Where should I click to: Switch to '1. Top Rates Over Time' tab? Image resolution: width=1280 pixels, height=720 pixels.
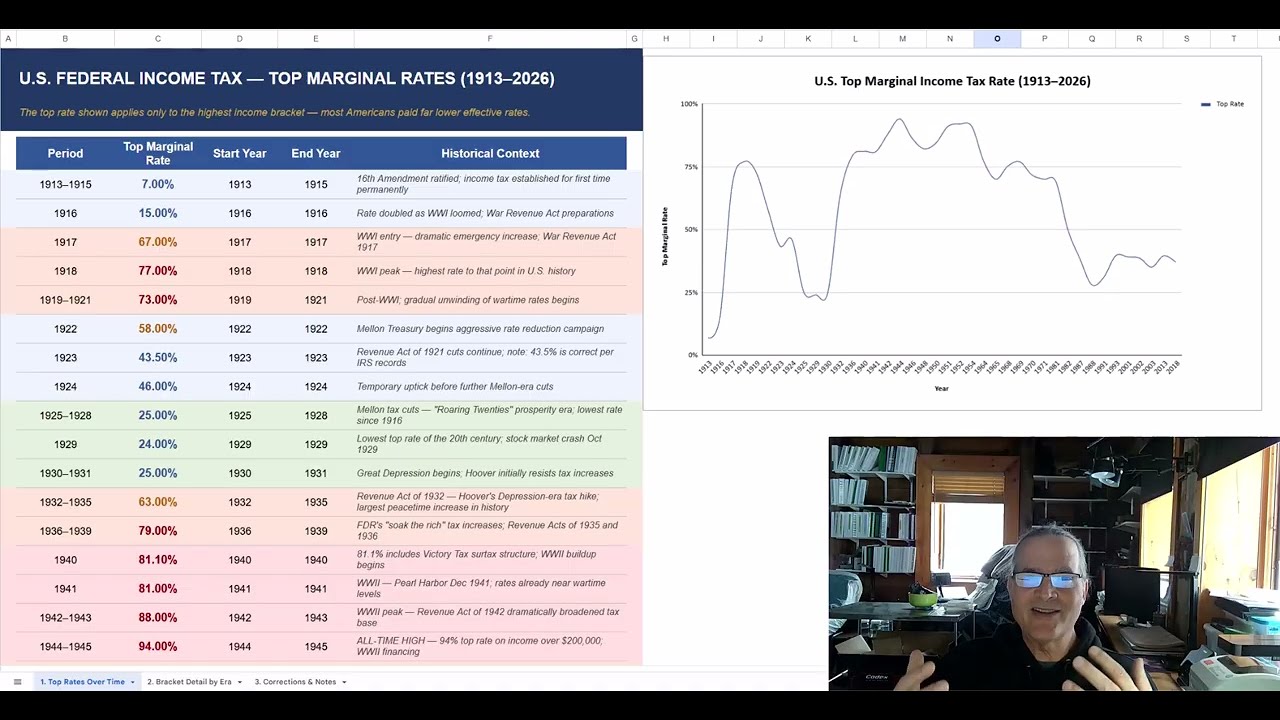click(82, 682)
